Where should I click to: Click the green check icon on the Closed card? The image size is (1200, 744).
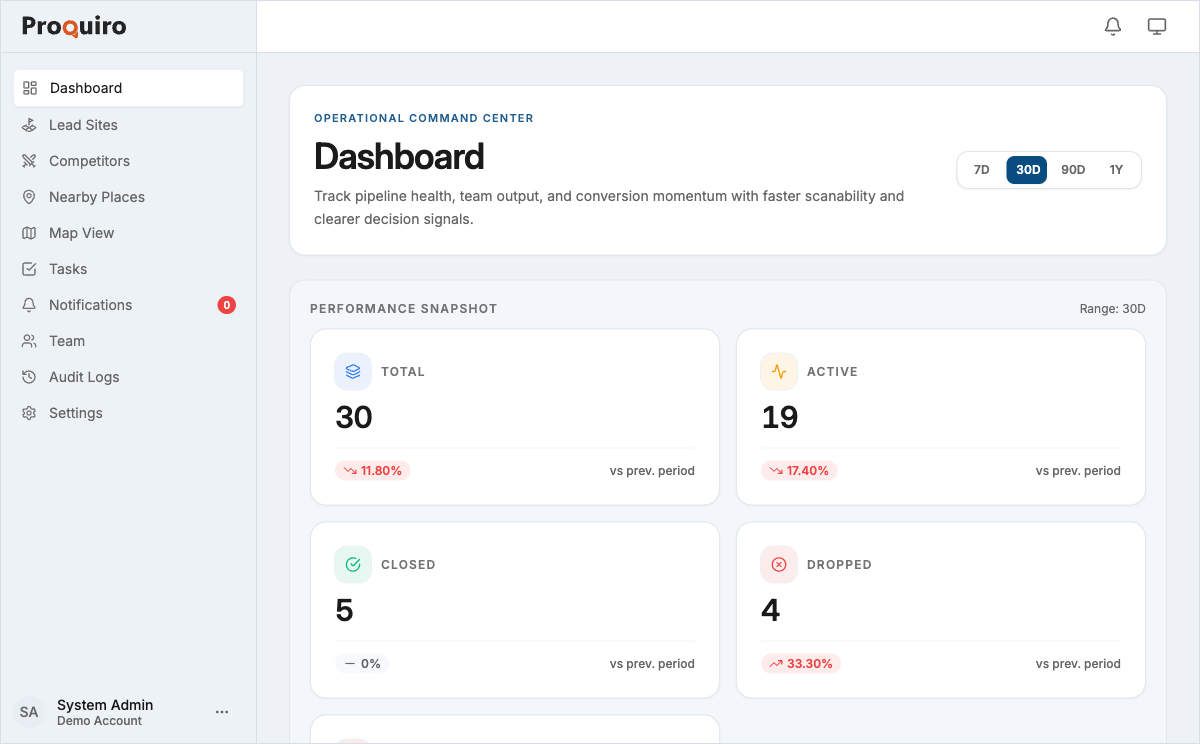click(352, 564)
